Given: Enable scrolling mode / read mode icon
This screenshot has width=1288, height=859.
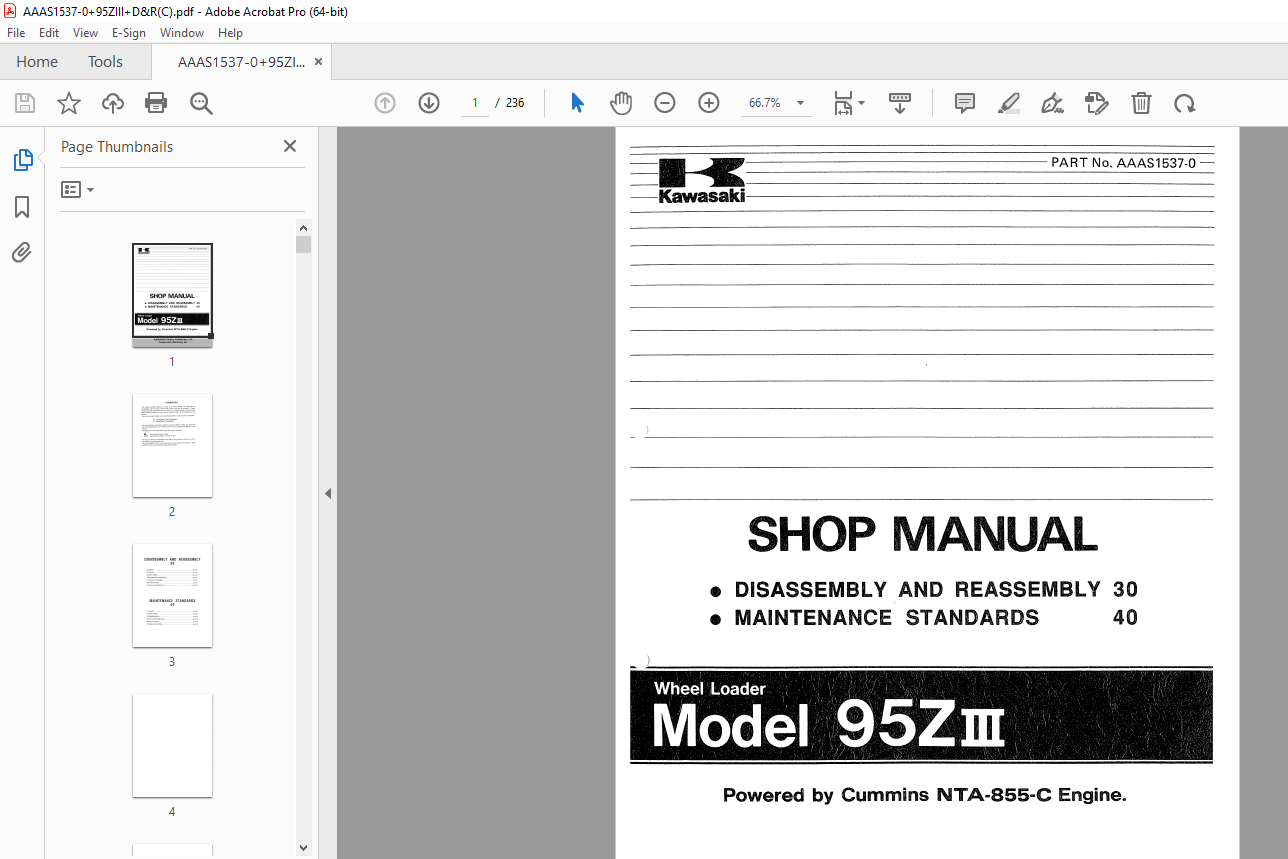Looking at the screenshot, I should tap(900, 103).
